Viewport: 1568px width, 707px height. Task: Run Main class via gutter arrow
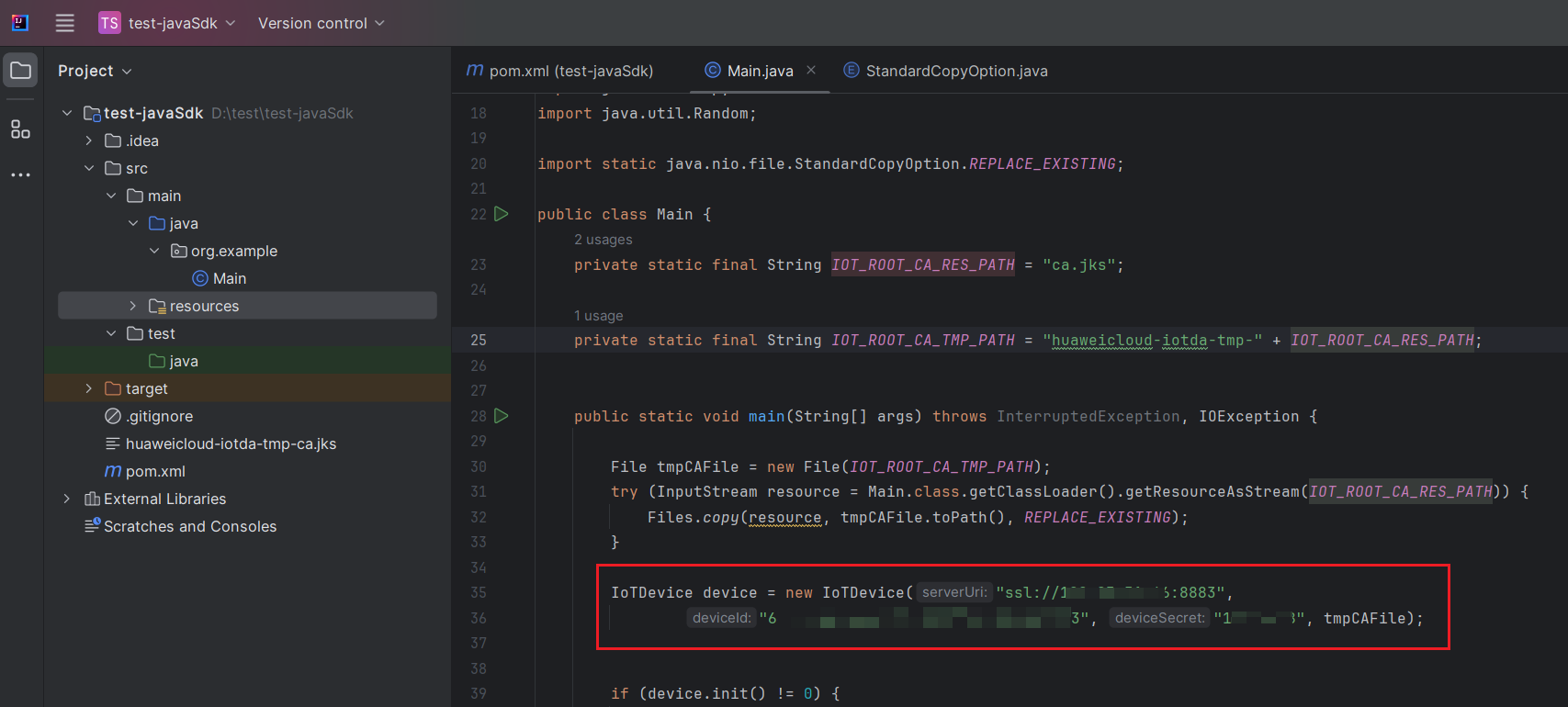[x=502, y=214]
